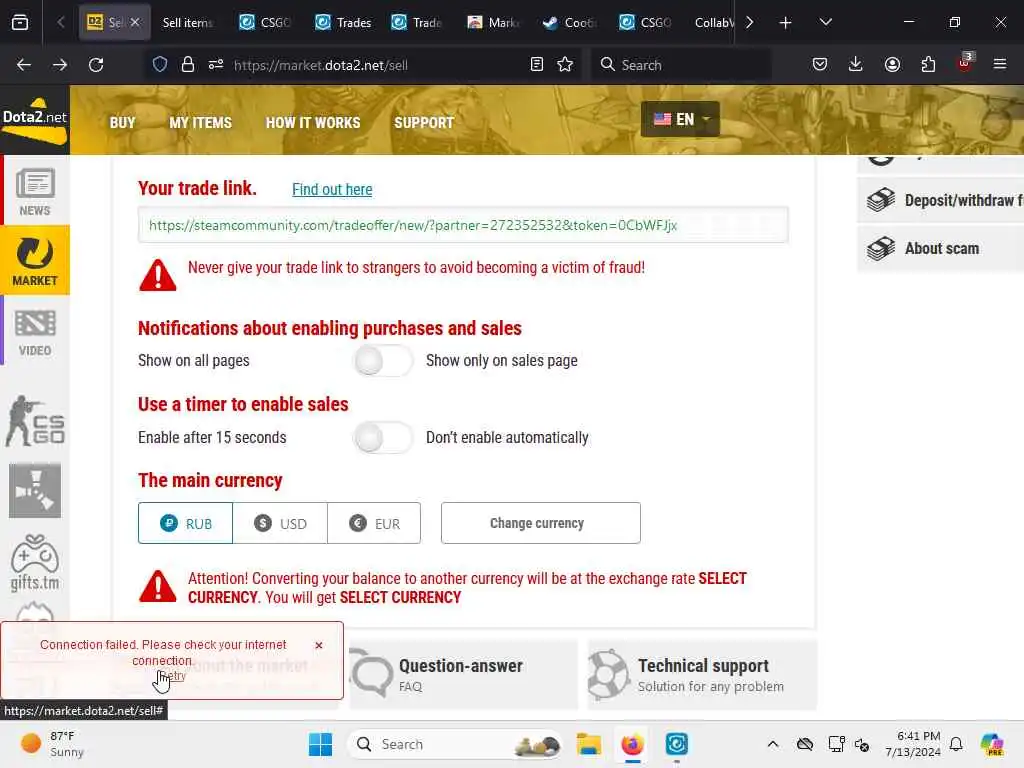The image size is (1024, 768).
Task: Click the Firefox taskbar icon
Action: click(632, 744)
